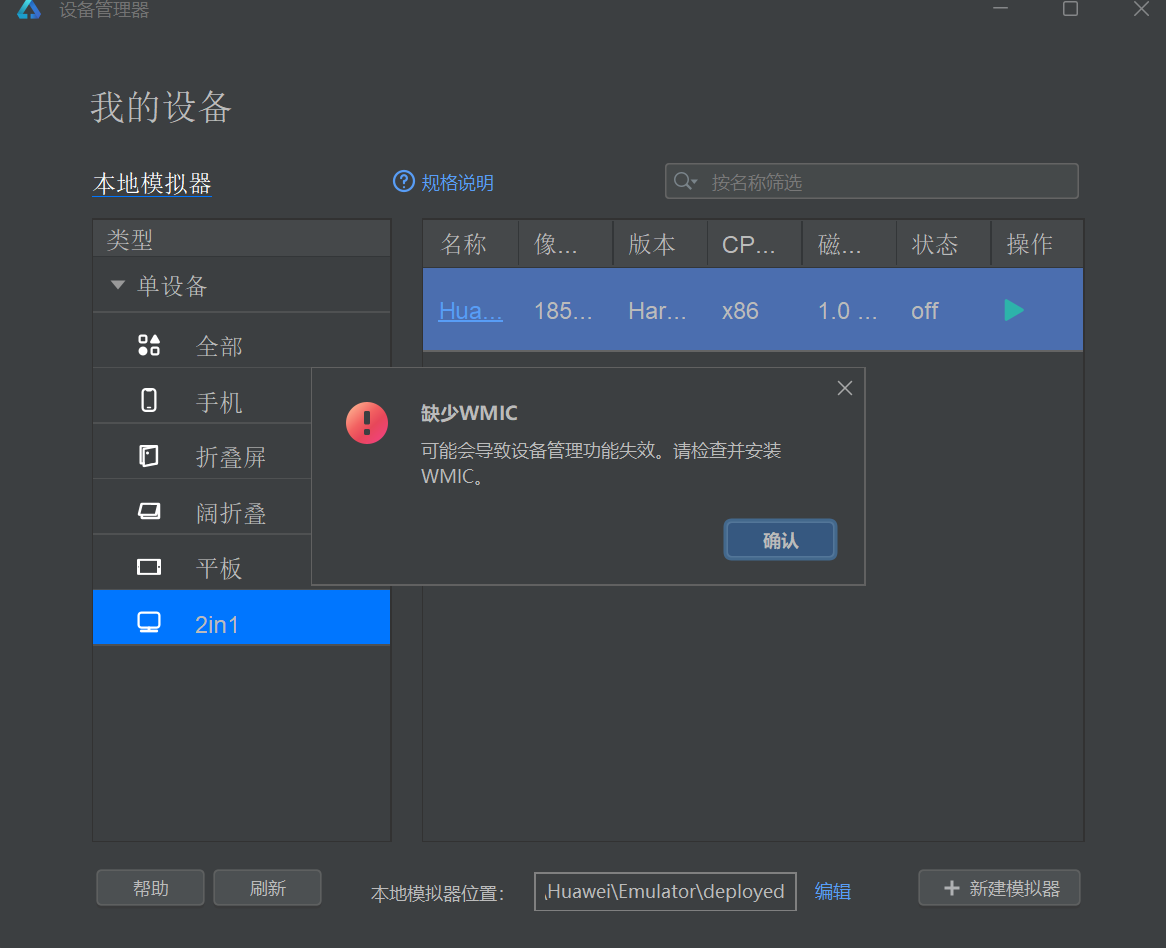The height and width of the screenshot is (948, 1166).
Task: Close the 设备管理器 window
Action: pyautogui.click(x=1141, y=8)
